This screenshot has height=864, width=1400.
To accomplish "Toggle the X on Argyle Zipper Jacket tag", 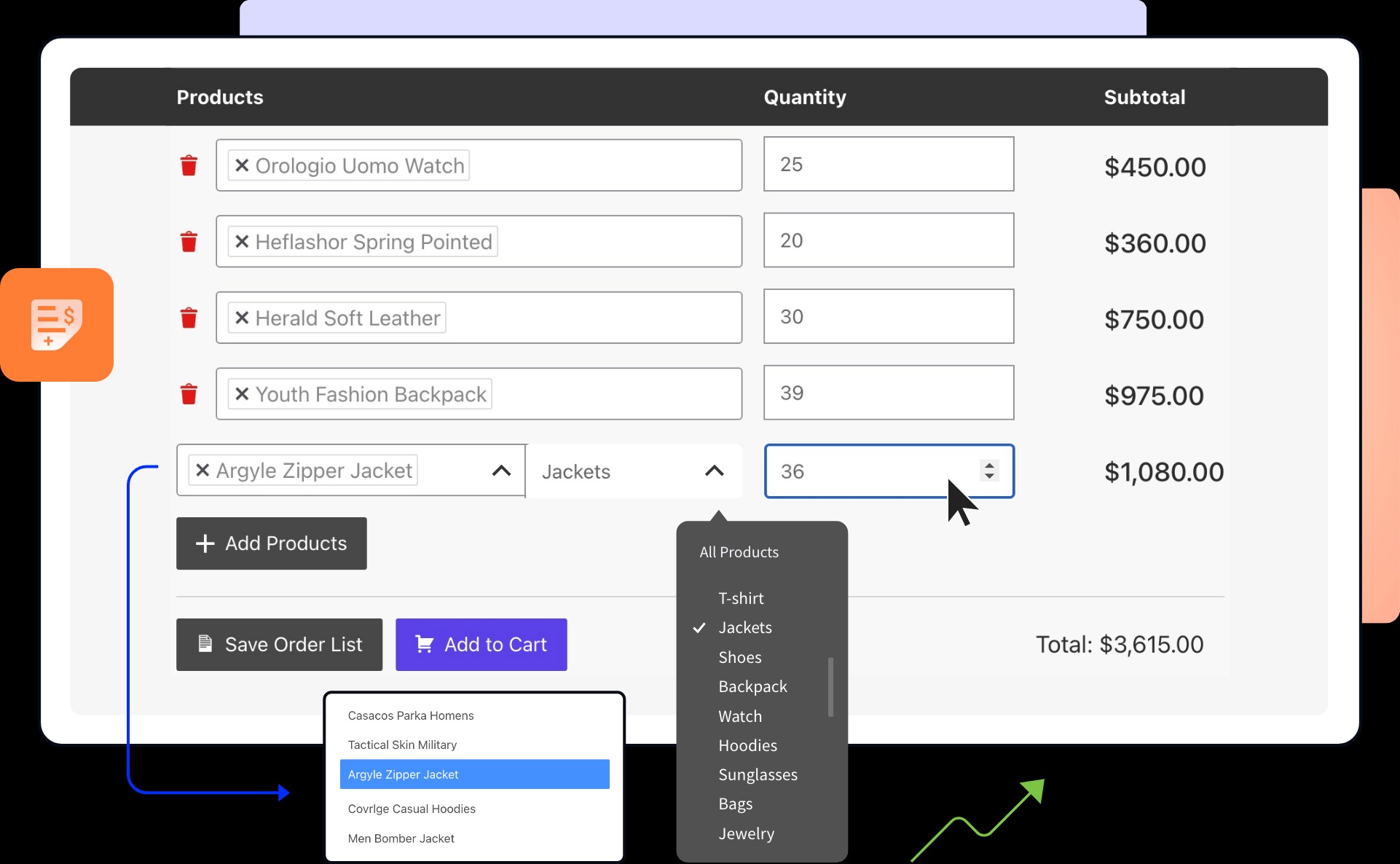I will pos(203,470).
